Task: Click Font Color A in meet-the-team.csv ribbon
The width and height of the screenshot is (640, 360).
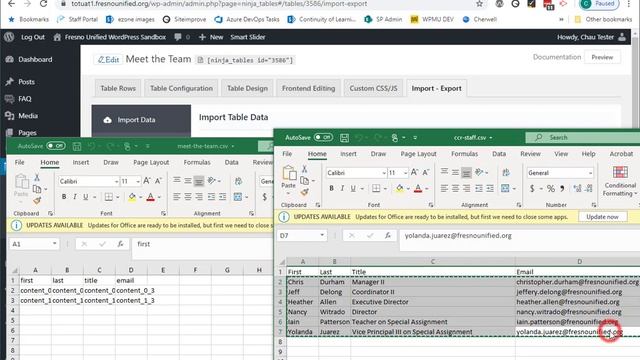Action: click(x=150, y=197)
